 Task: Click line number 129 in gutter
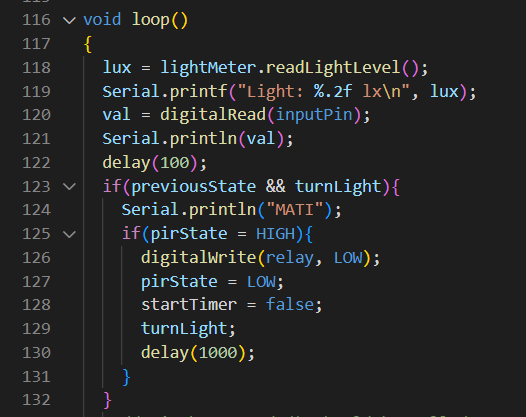point(36,329)
